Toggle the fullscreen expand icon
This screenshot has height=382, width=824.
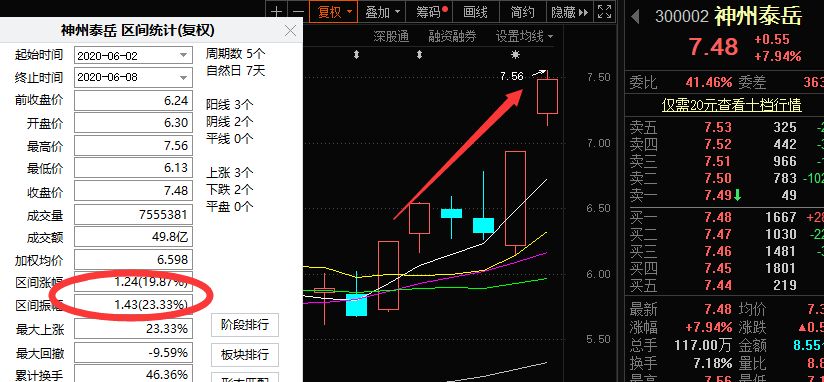pos(605,12)
